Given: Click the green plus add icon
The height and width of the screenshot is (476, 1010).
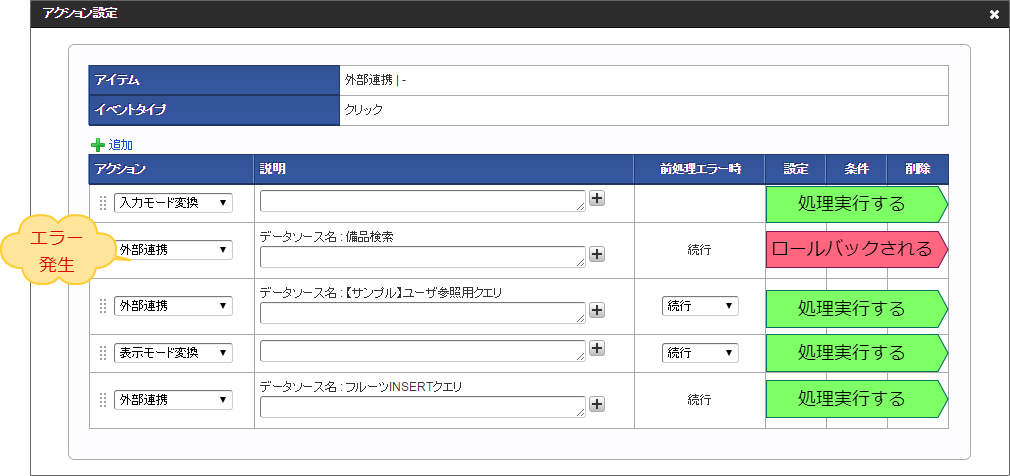Looking at the screenshot, I should tap(98, 145).
